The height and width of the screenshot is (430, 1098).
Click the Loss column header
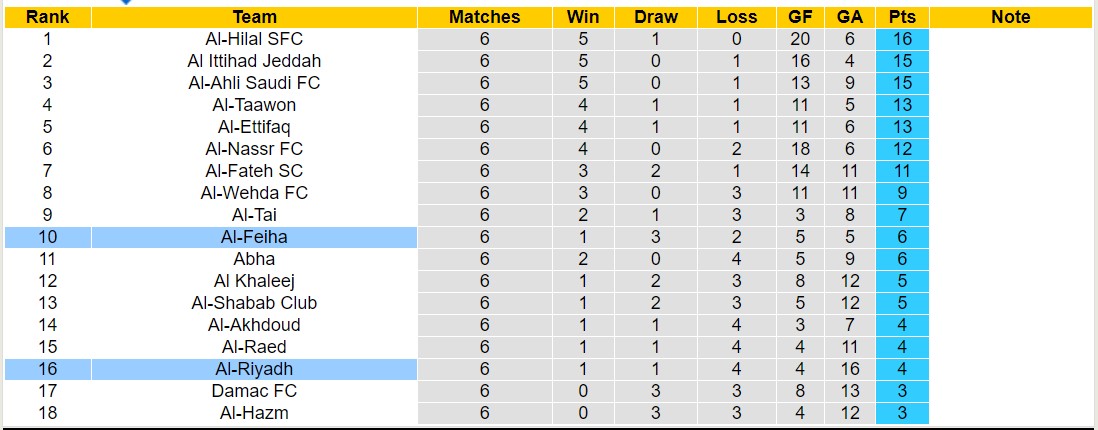click(x=737, y=17)
